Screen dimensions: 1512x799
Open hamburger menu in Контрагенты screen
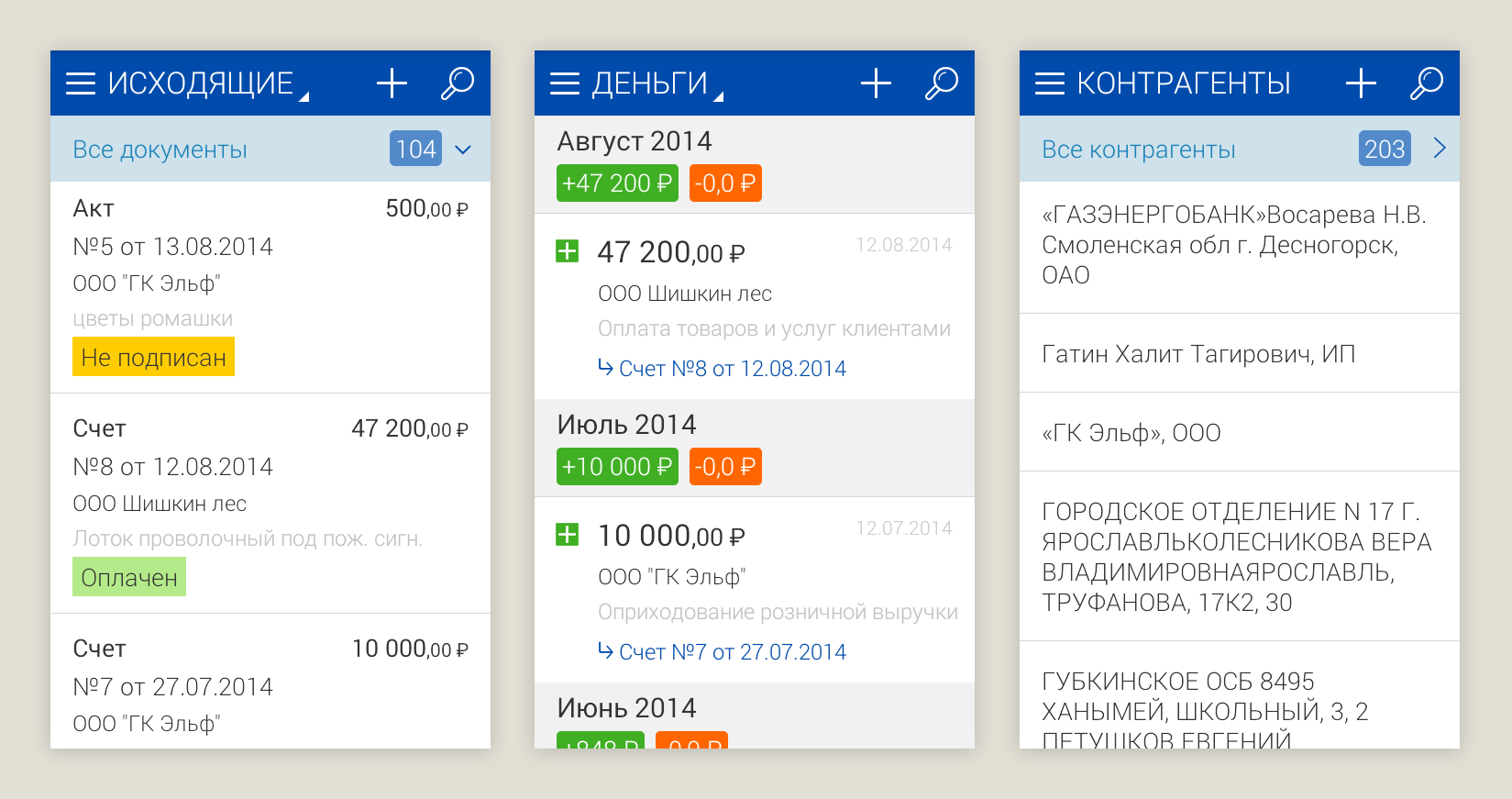coord(1050,83)
